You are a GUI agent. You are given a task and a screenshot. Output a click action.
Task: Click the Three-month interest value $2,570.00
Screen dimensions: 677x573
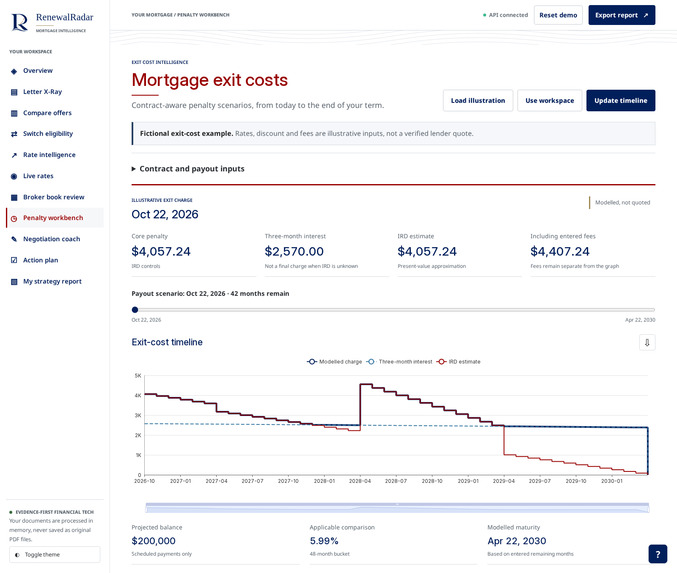(x=294, y=252)
